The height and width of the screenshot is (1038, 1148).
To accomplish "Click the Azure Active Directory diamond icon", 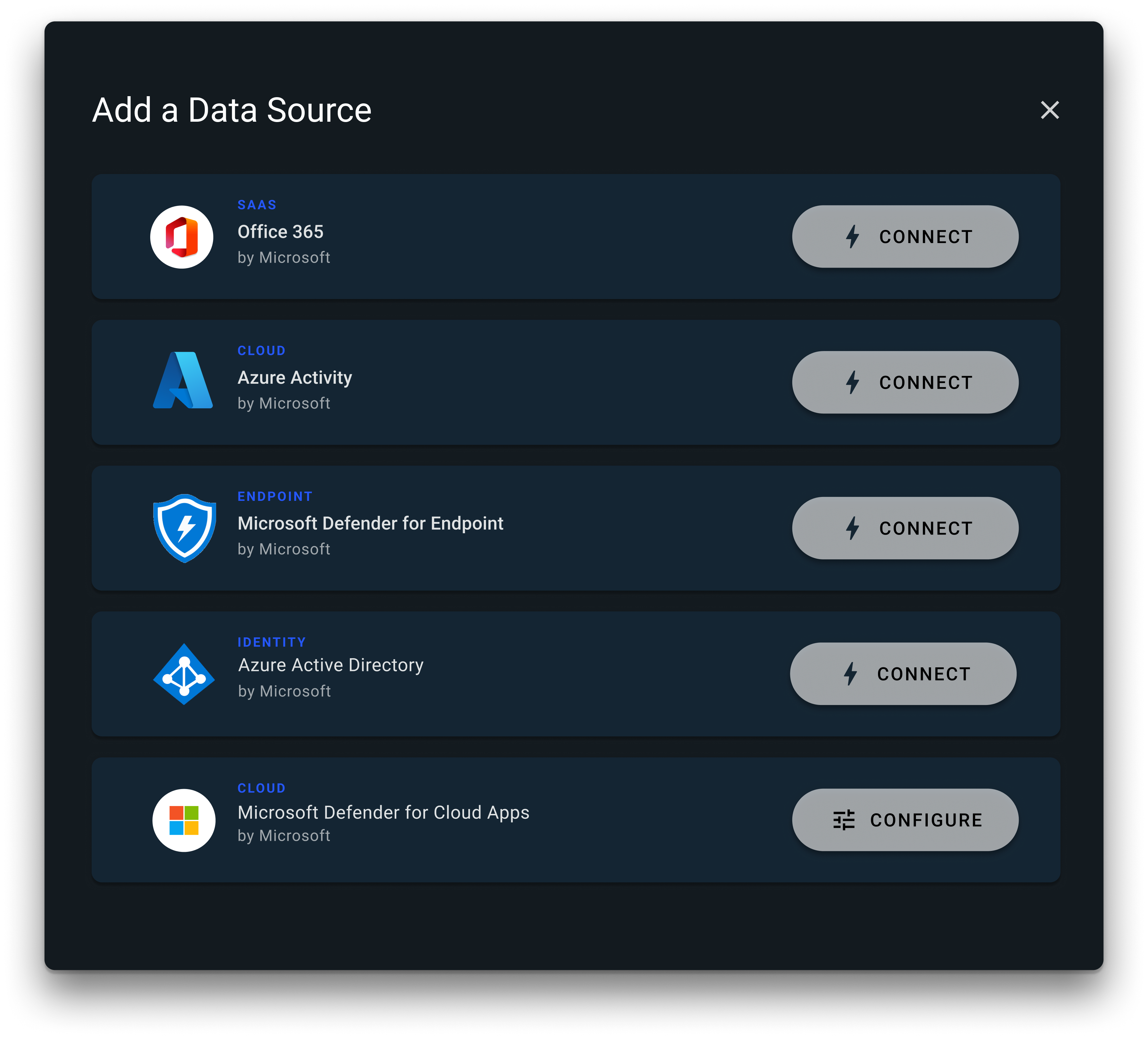I will 183,674.
